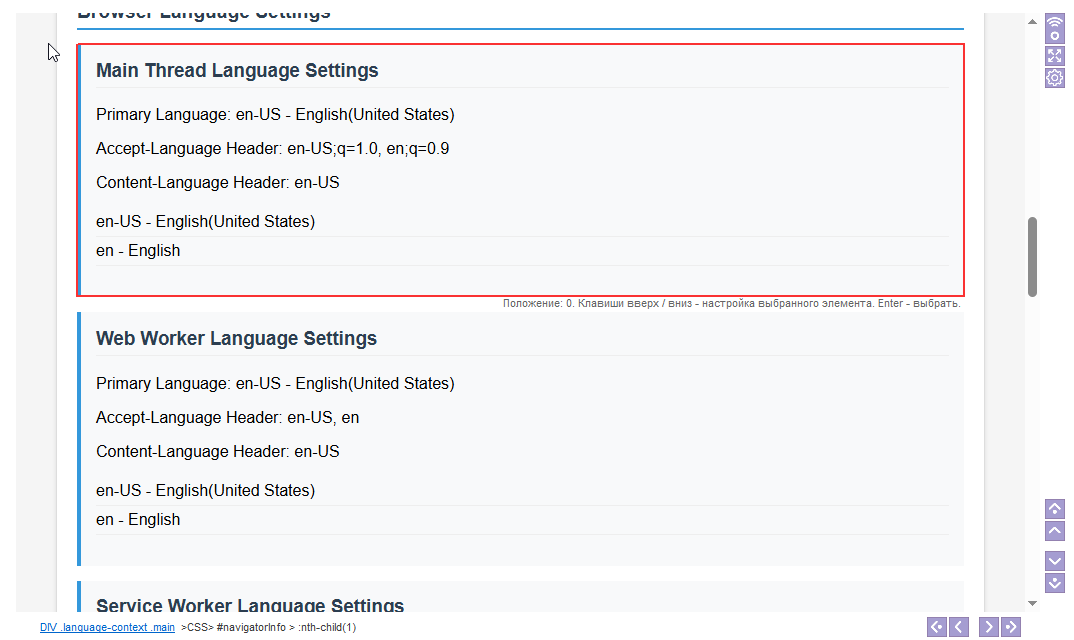Select the 'en - English' item under Main Thread
Image resolution: width=1074 pixels, height=640 pixels.
tap(138, 251)
